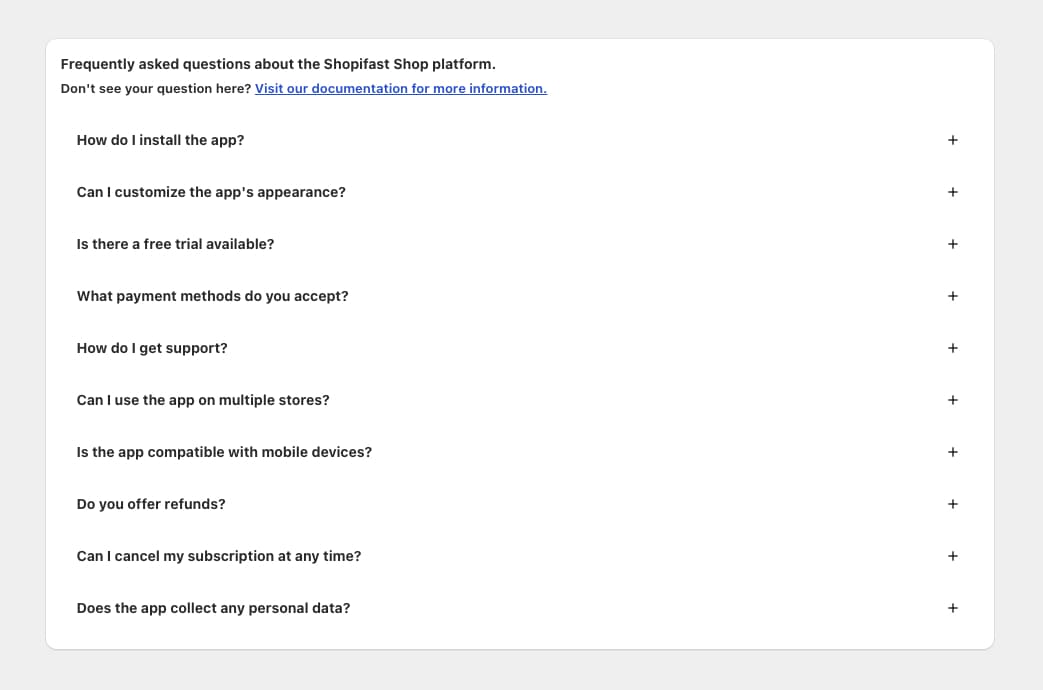Expand "How do I install the app?" question
The image size is (1043, 690).
click(160, 140)
